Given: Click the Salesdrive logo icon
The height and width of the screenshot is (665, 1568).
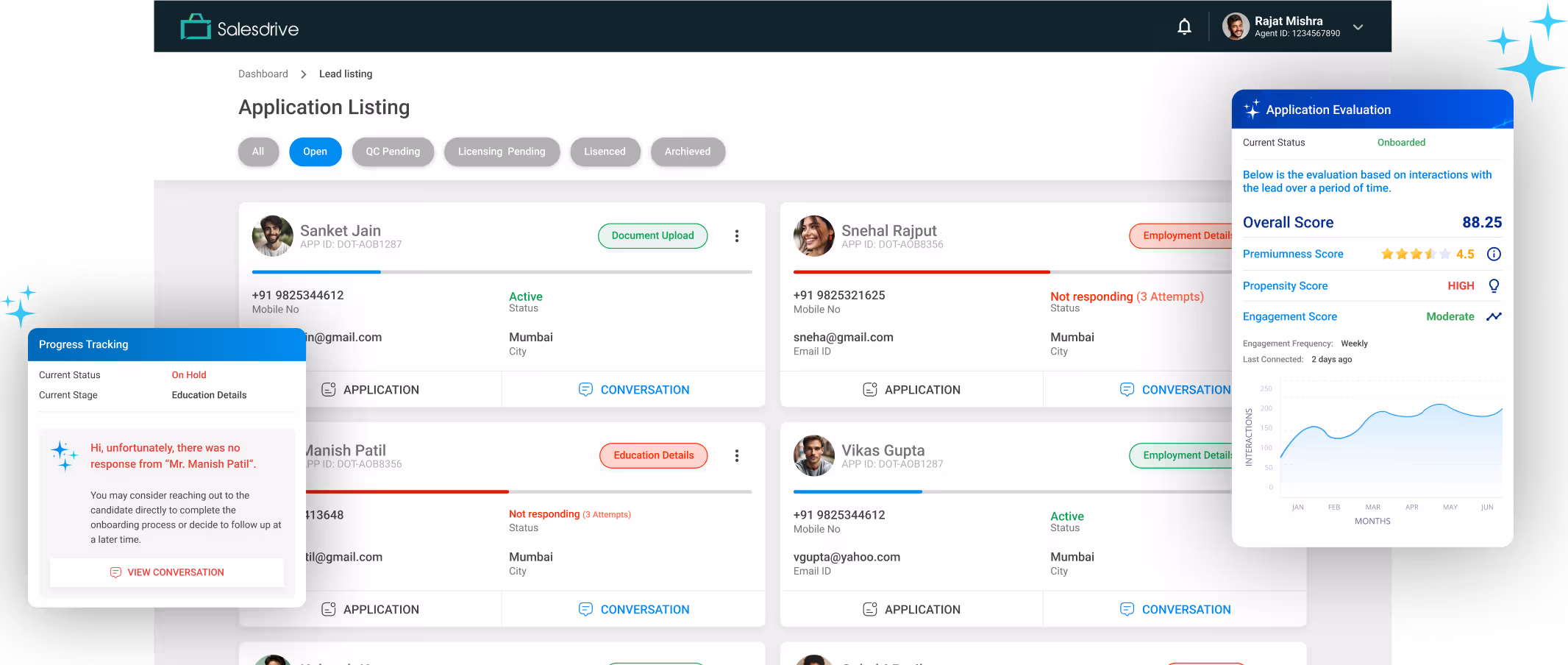Looking at the screenshot, I should [x=196, y=27].
